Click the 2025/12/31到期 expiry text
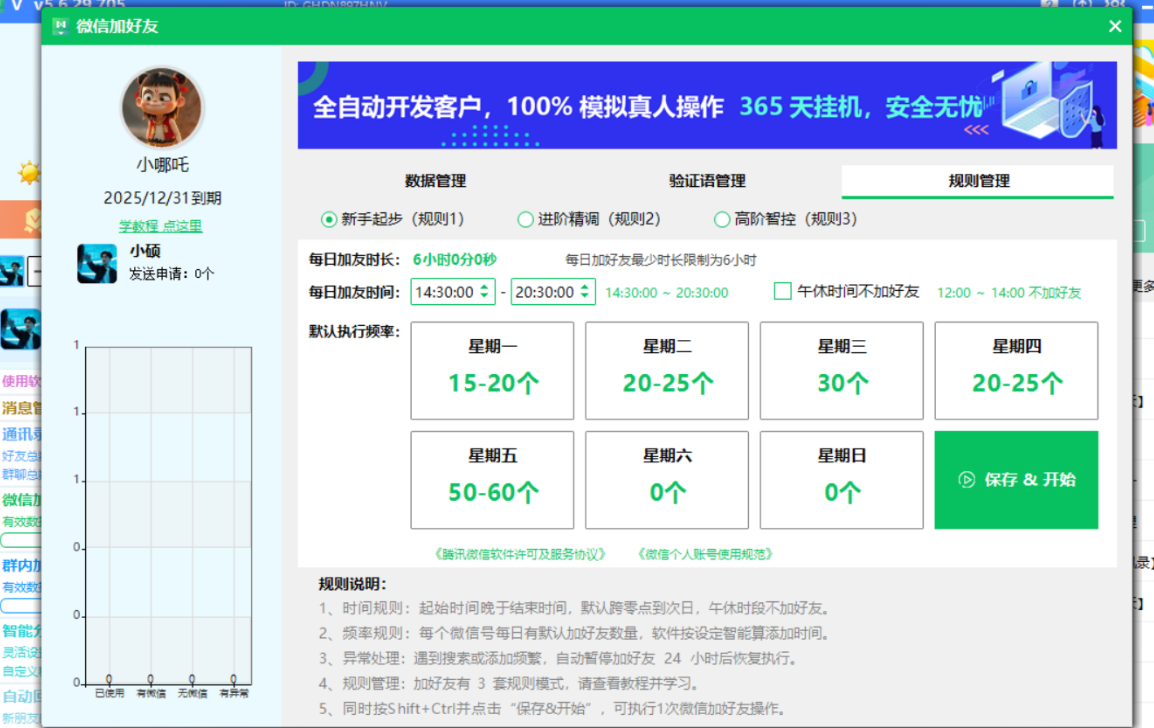The image size is (1154, 728). (162, 198)
